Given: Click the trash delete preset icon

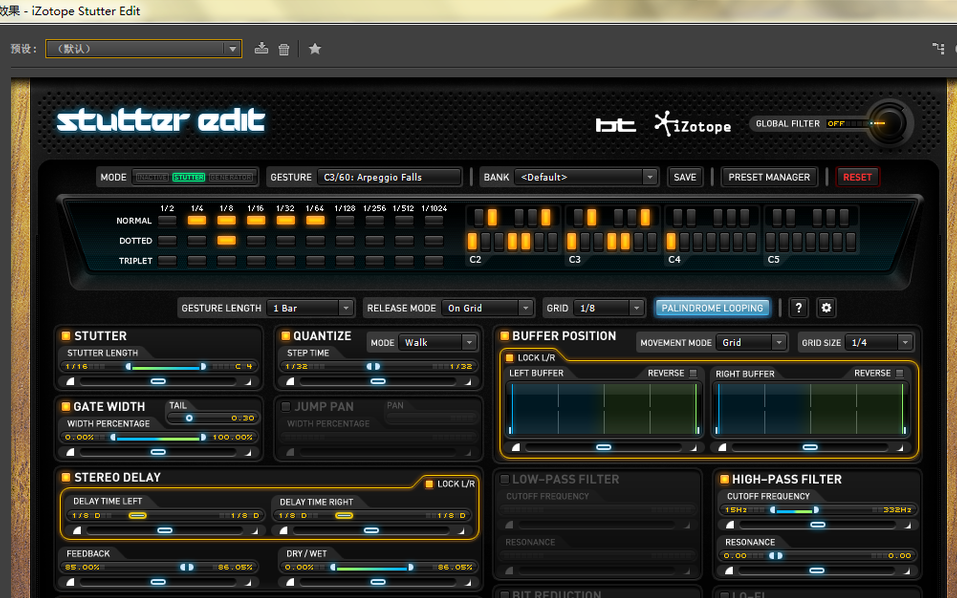Looking at the screenshot, I should pos(284,49).
